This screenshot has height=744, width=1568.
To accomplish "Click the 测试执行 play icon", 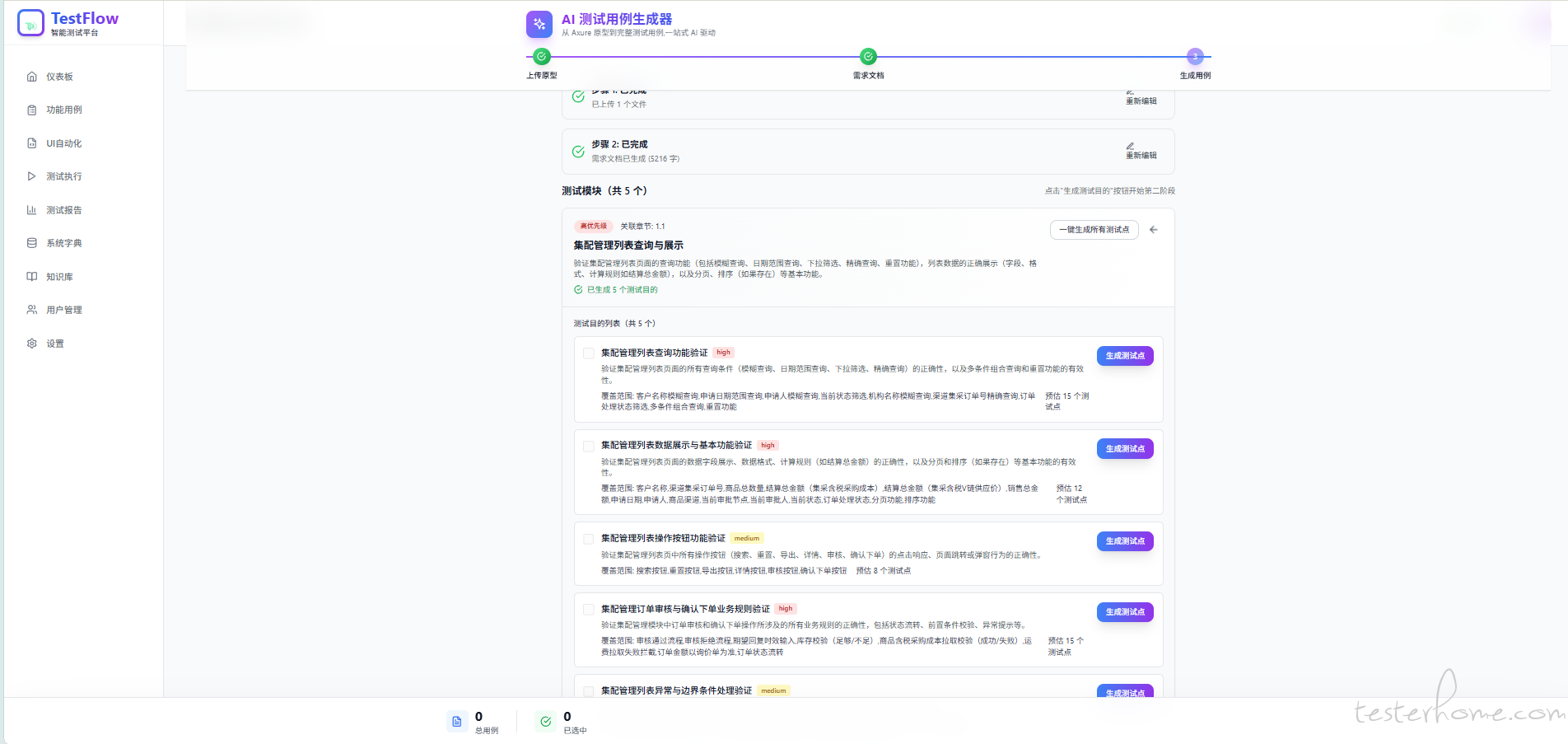I will pyautogui.click(x=32, y=176).
